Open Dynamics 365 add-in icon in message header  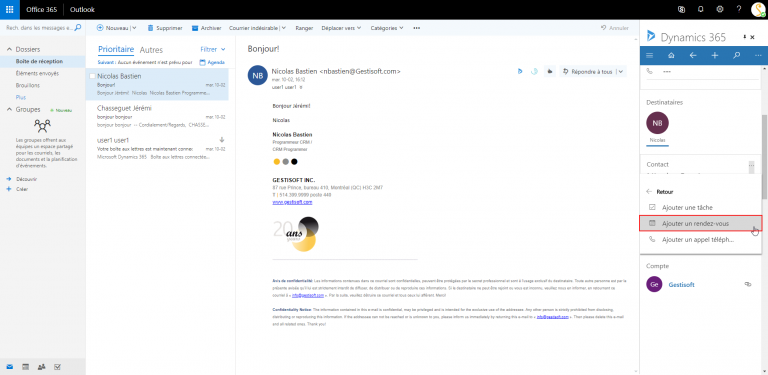(520, 71)
